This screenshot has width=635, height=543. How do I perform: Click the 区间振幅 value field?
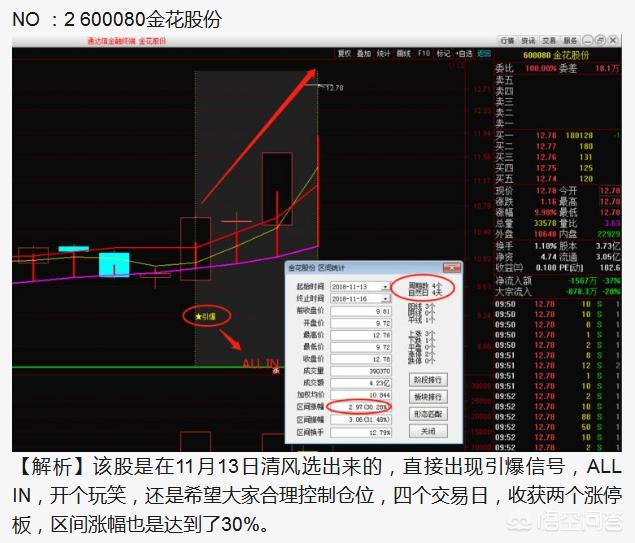(x=361, y=419)
